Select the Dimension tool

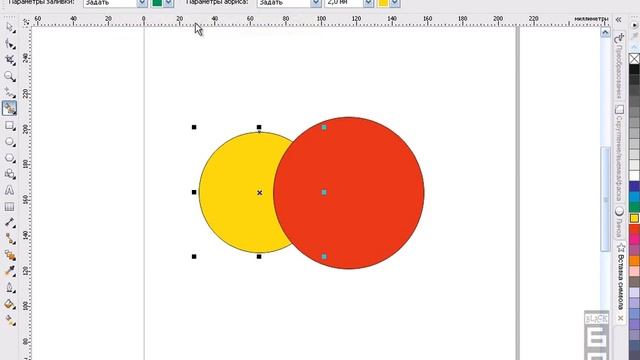(x=10, y=223)
